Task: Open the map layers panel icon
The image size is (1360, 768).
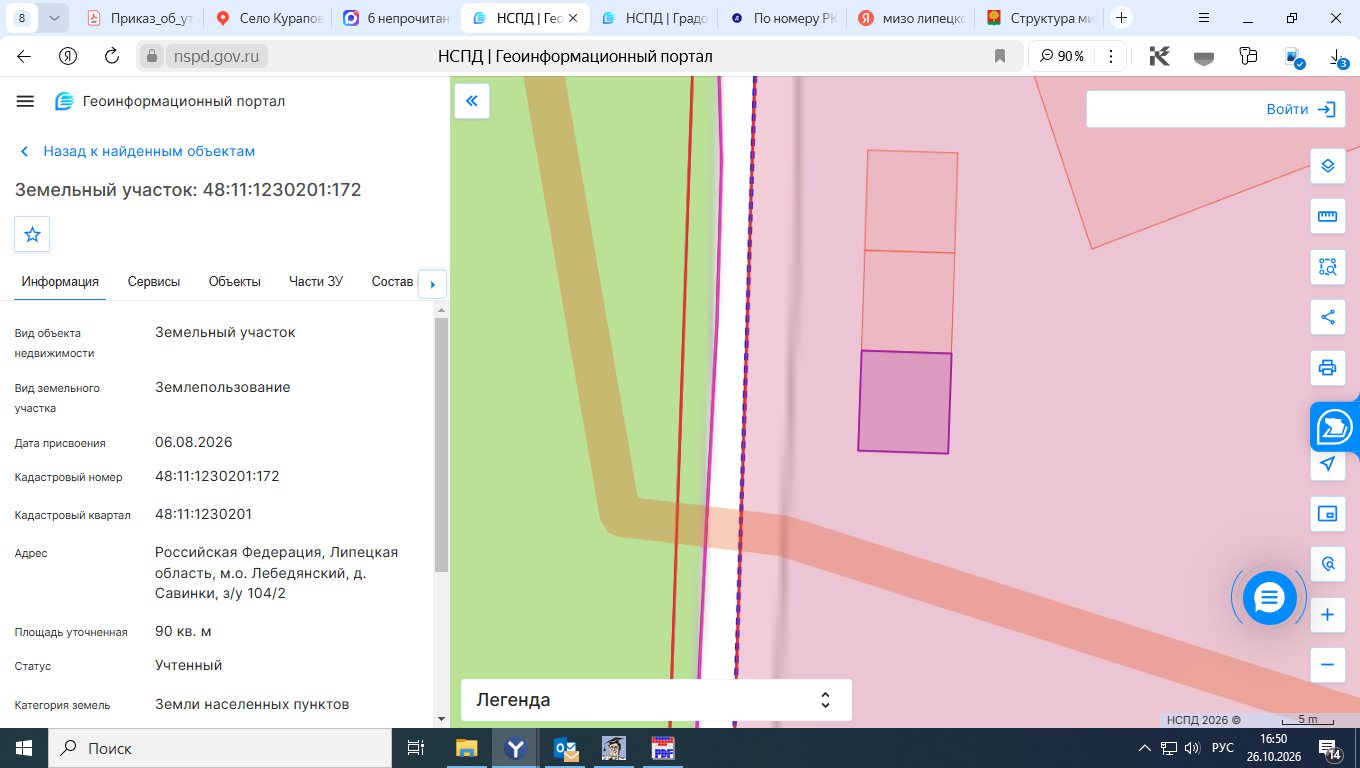Action: pos(1327,165)
